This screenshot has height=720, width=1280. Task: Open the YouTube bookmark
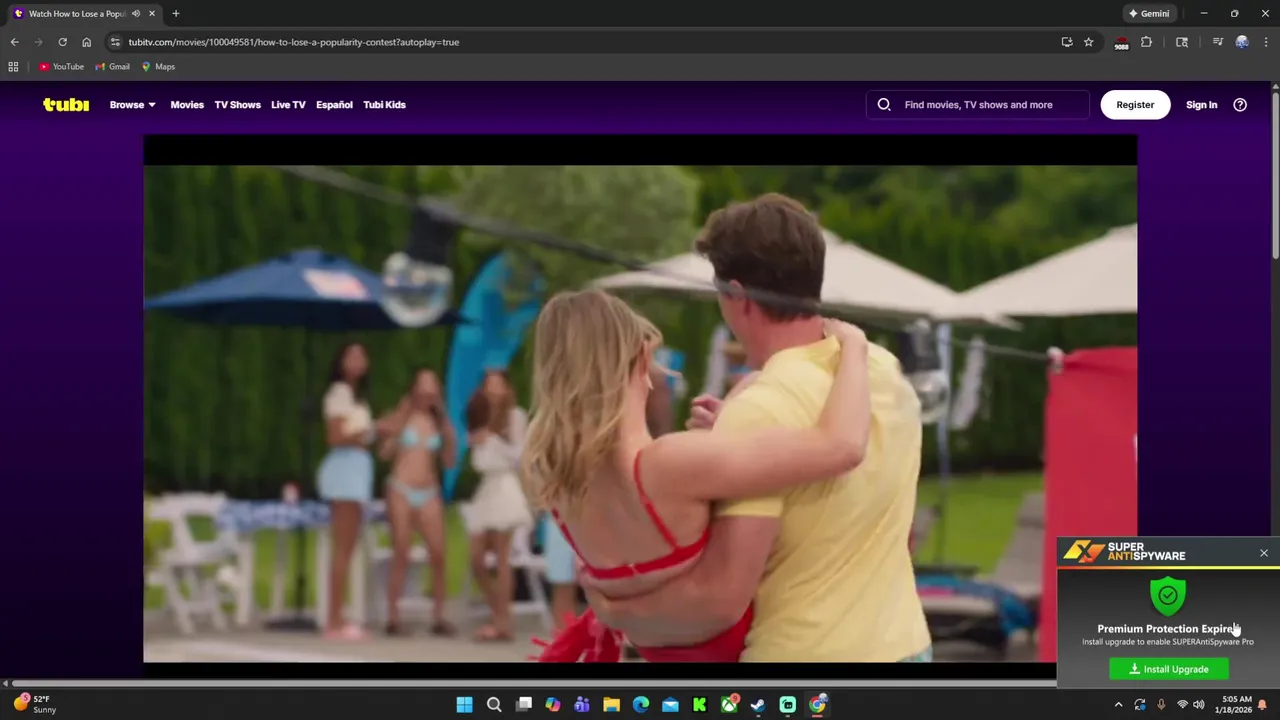[x=61, y=67]
